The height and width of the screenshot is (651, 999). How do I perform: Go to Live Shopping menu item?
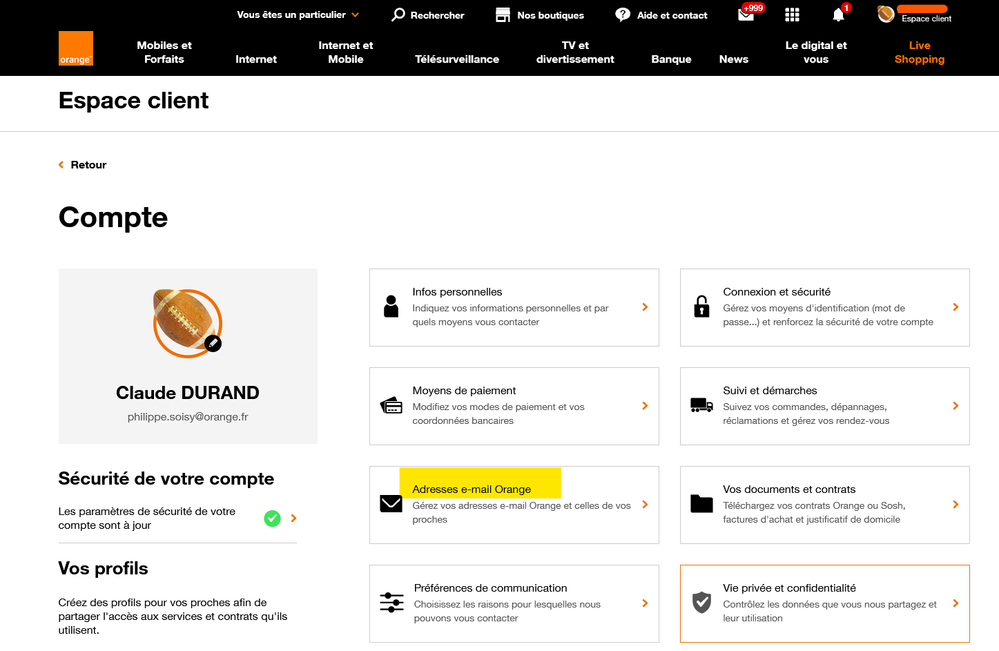tap(919, 52)
